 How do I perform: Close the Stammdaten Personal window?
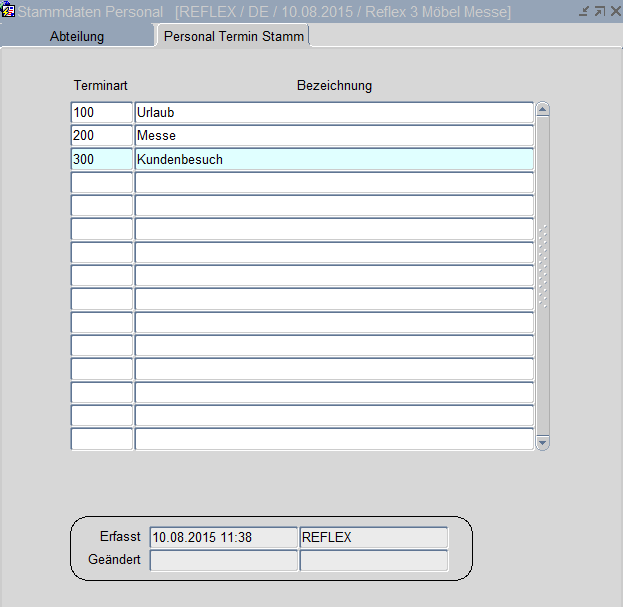click(x=613, y=11)
